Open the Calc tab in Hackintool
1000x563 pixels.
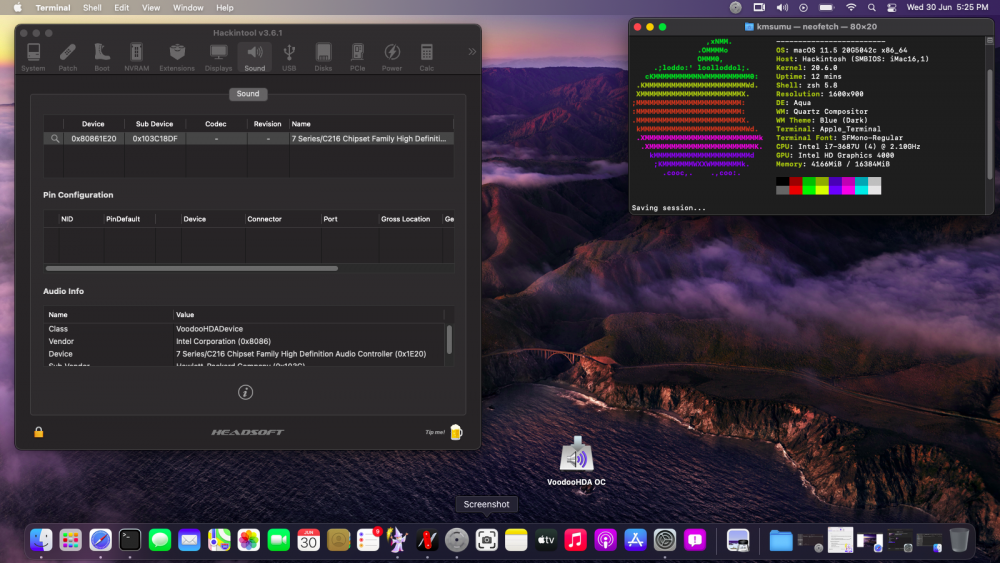(x=427, y=57)
